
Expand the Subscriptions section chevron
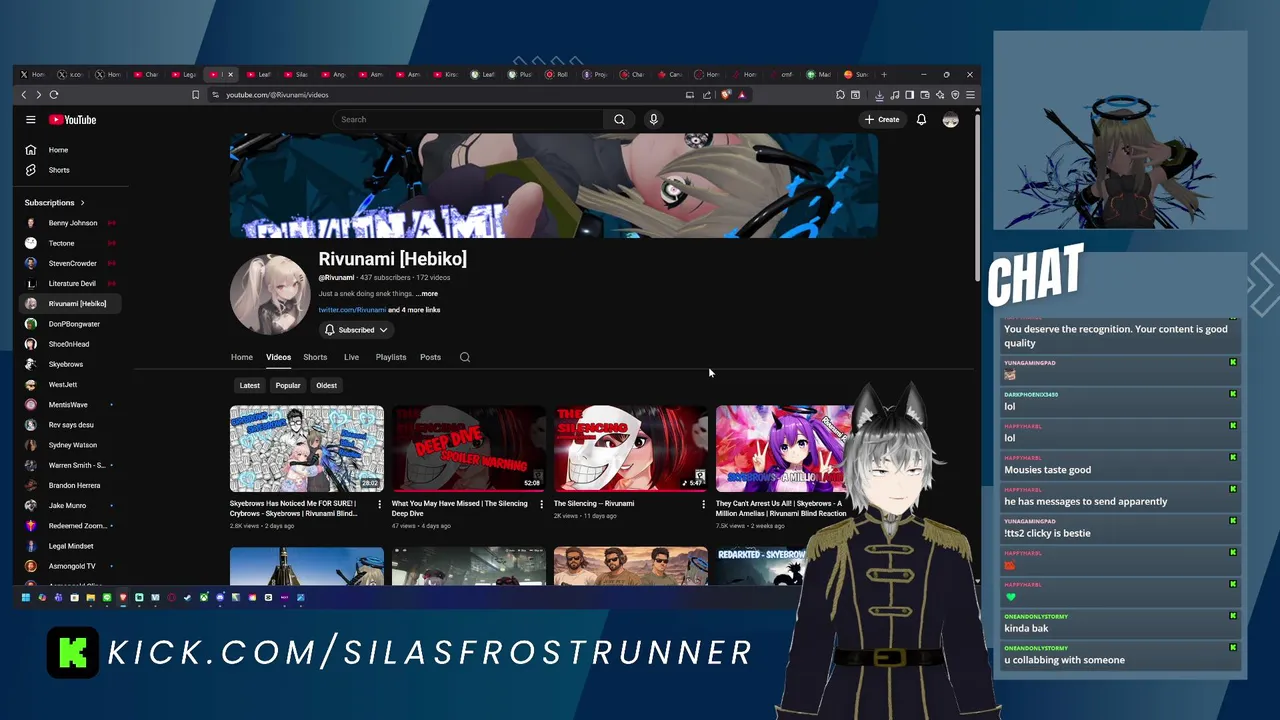tap(82, 203)
